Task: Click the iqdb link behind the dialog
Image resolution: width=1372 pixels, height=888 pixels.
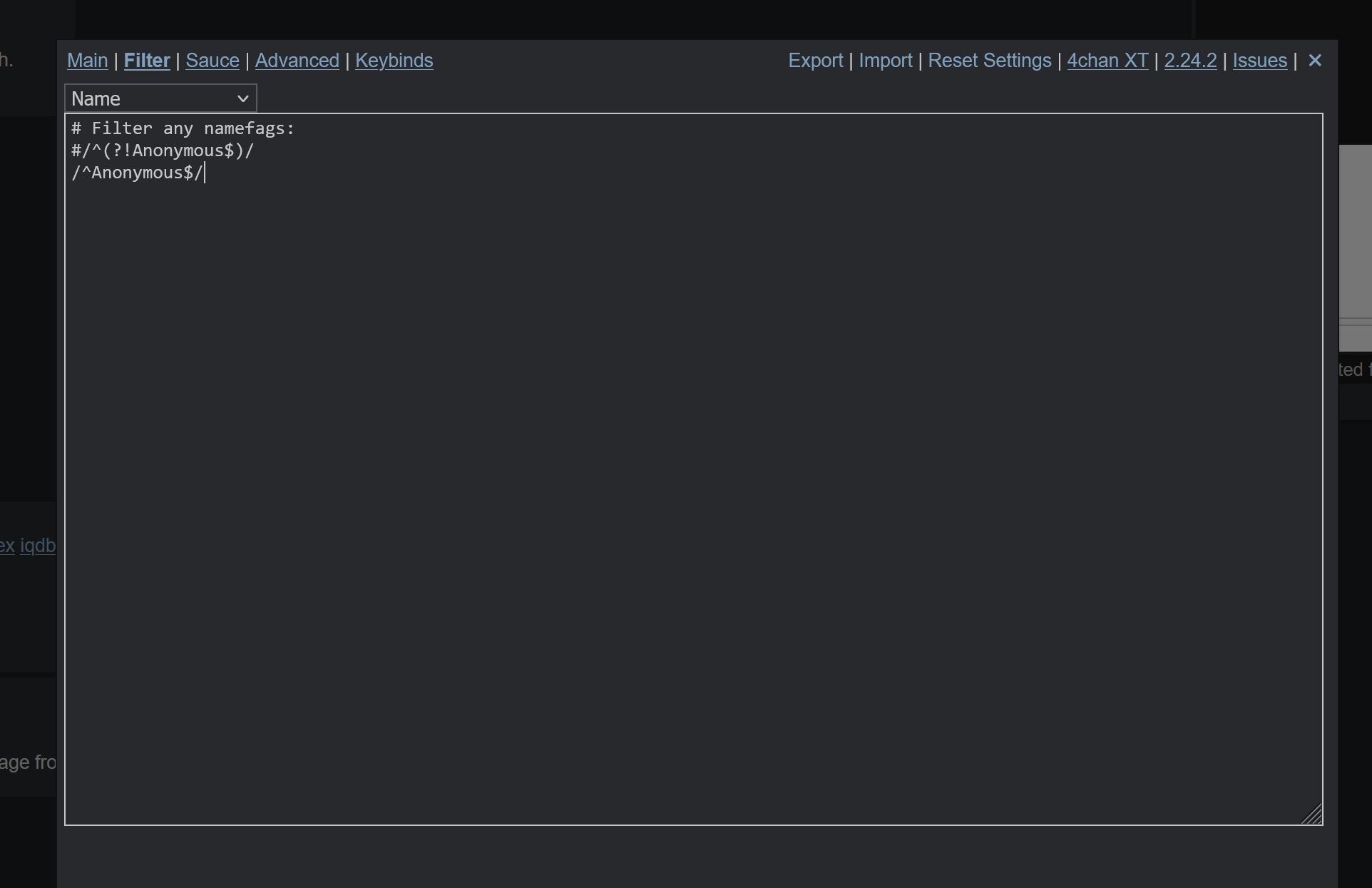Action: 37,546
